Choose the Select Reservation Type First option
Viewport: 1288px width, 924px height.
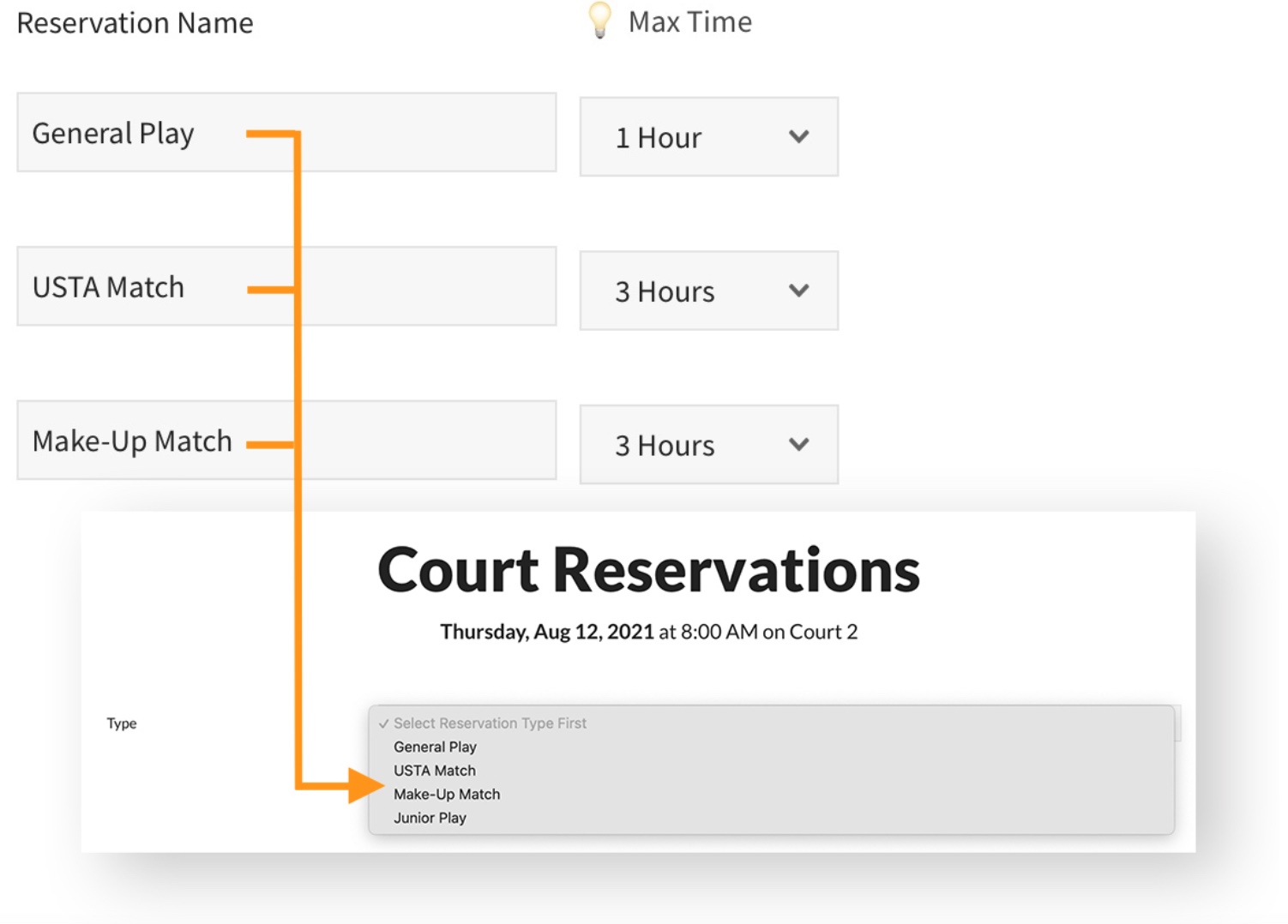pyautogui.click(x=490, y=723)
